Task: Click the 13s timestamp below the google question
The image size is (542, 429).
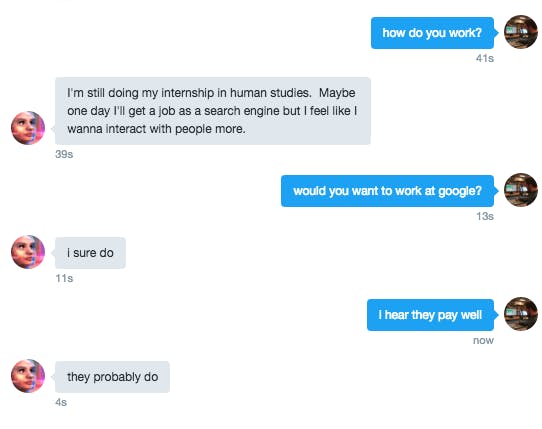Action: (485, 216)
